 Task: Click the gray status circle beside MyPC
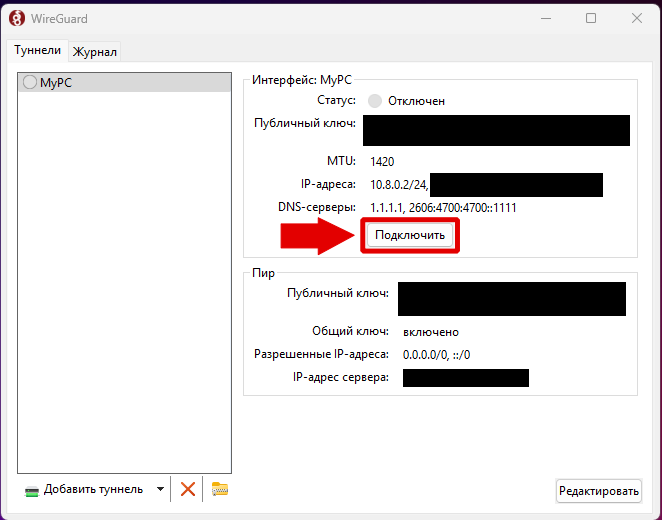click(x=29, y=83)
